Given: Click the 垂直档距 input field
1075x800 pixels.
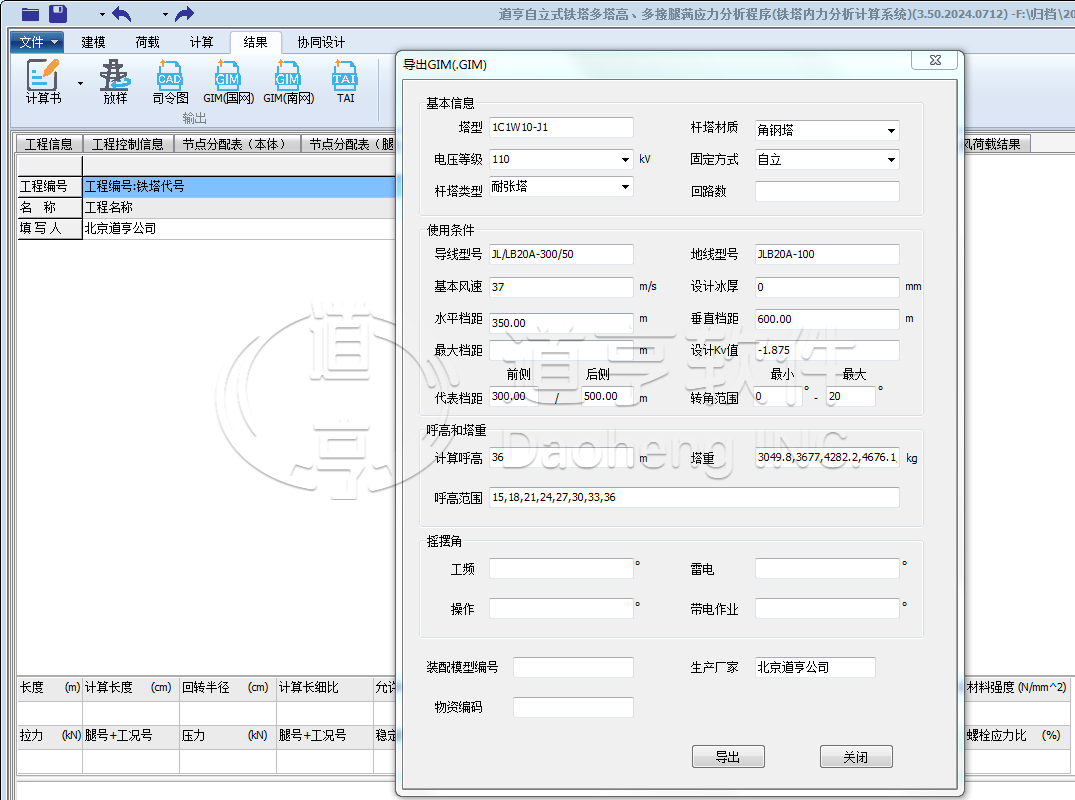Looking at the screenshot, I should (x=827, y=319).
